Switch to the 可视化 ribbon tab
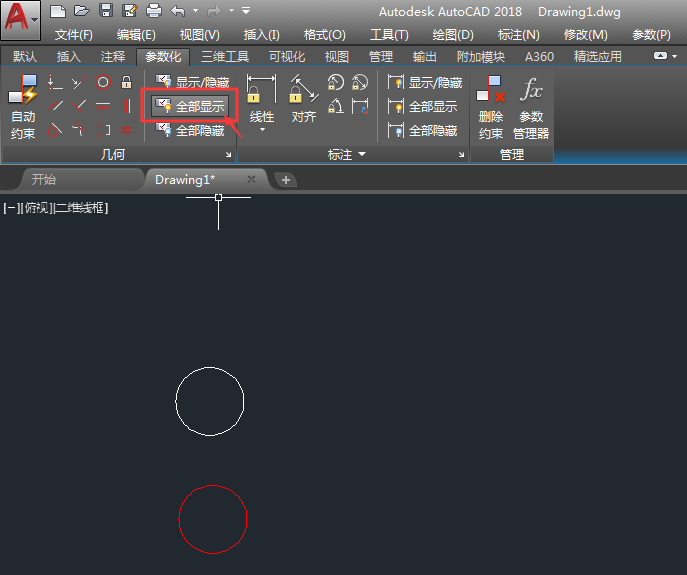 tap(287, 57)
